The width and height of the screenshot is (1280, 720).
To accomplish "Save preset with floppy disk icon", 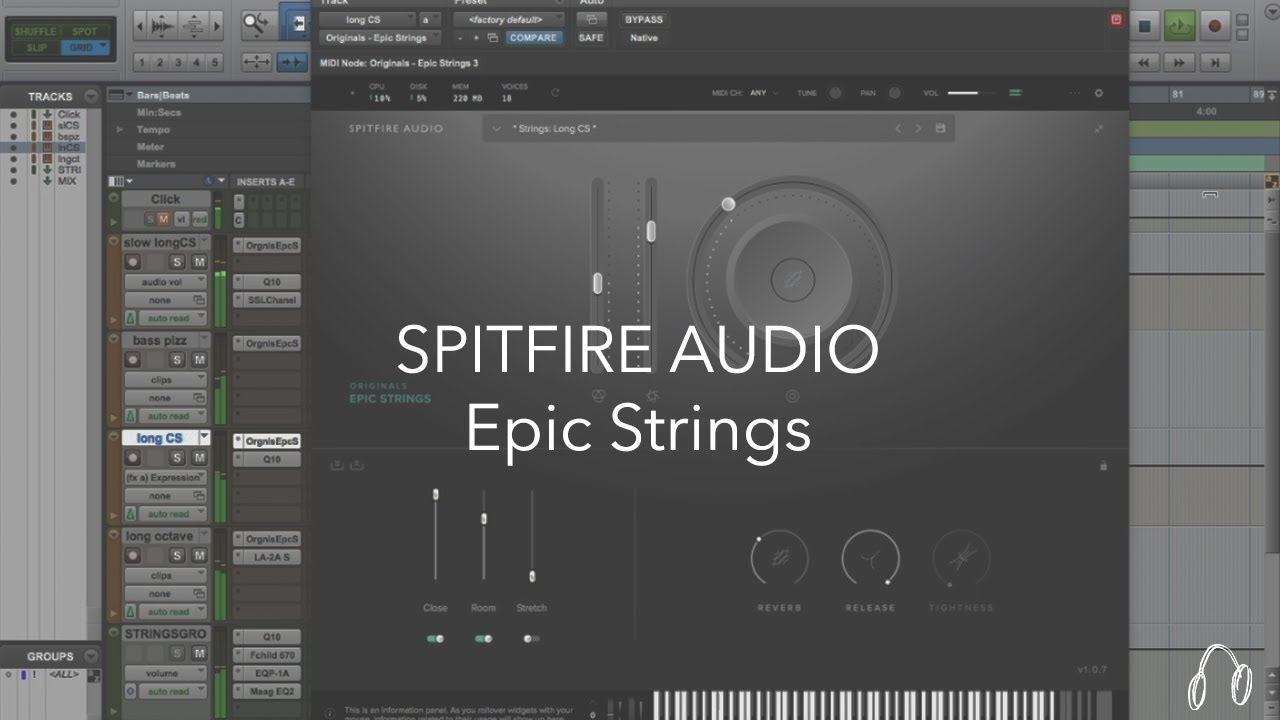I will tap(940, 129).
